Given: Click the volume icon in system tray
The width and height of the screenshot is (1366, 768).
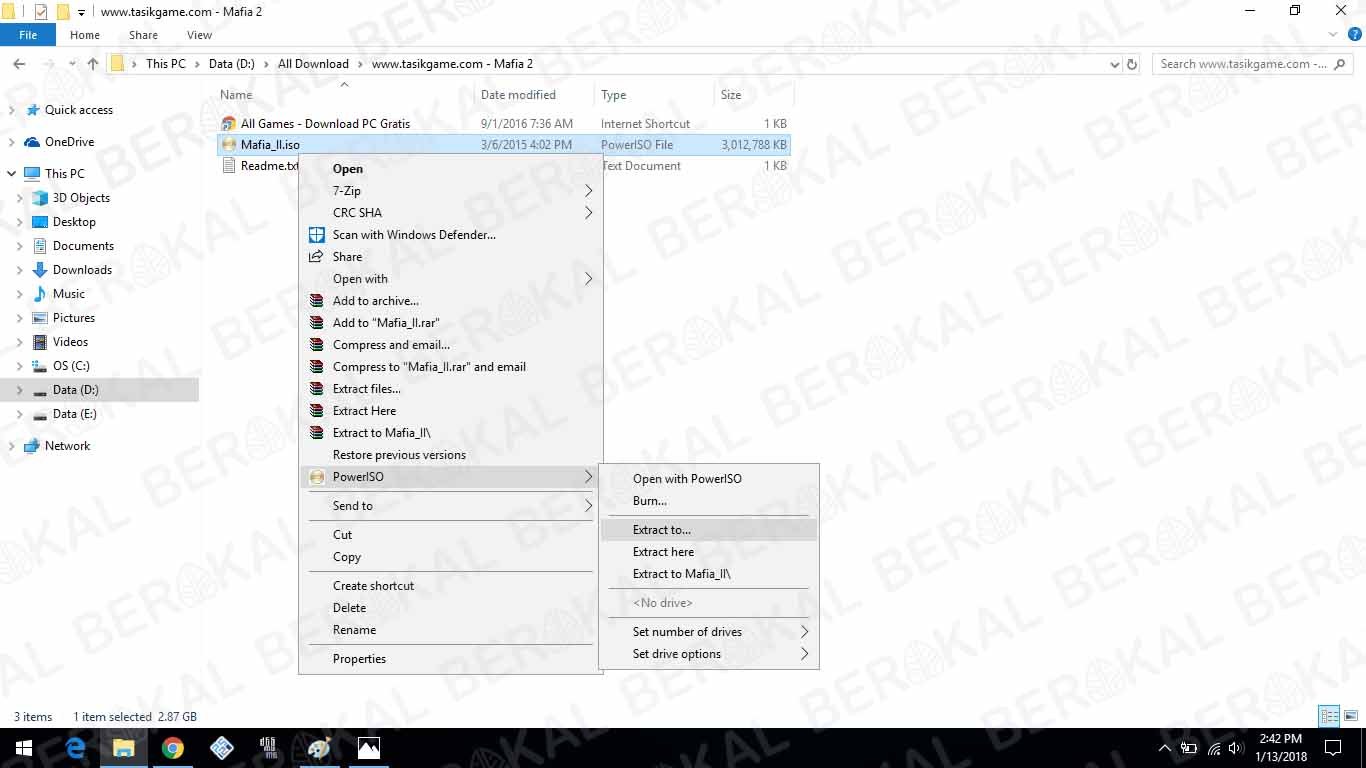Looking at the screenshot, I should (1235, 748).
